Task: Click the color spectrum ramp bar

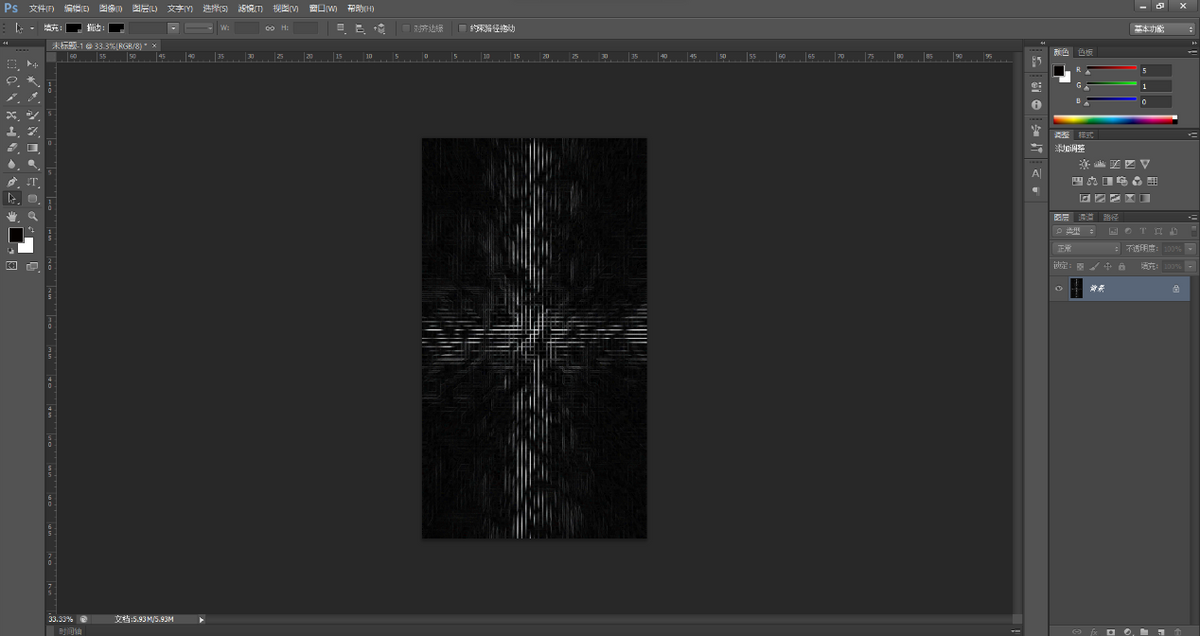Action: tap(1115, 120)
